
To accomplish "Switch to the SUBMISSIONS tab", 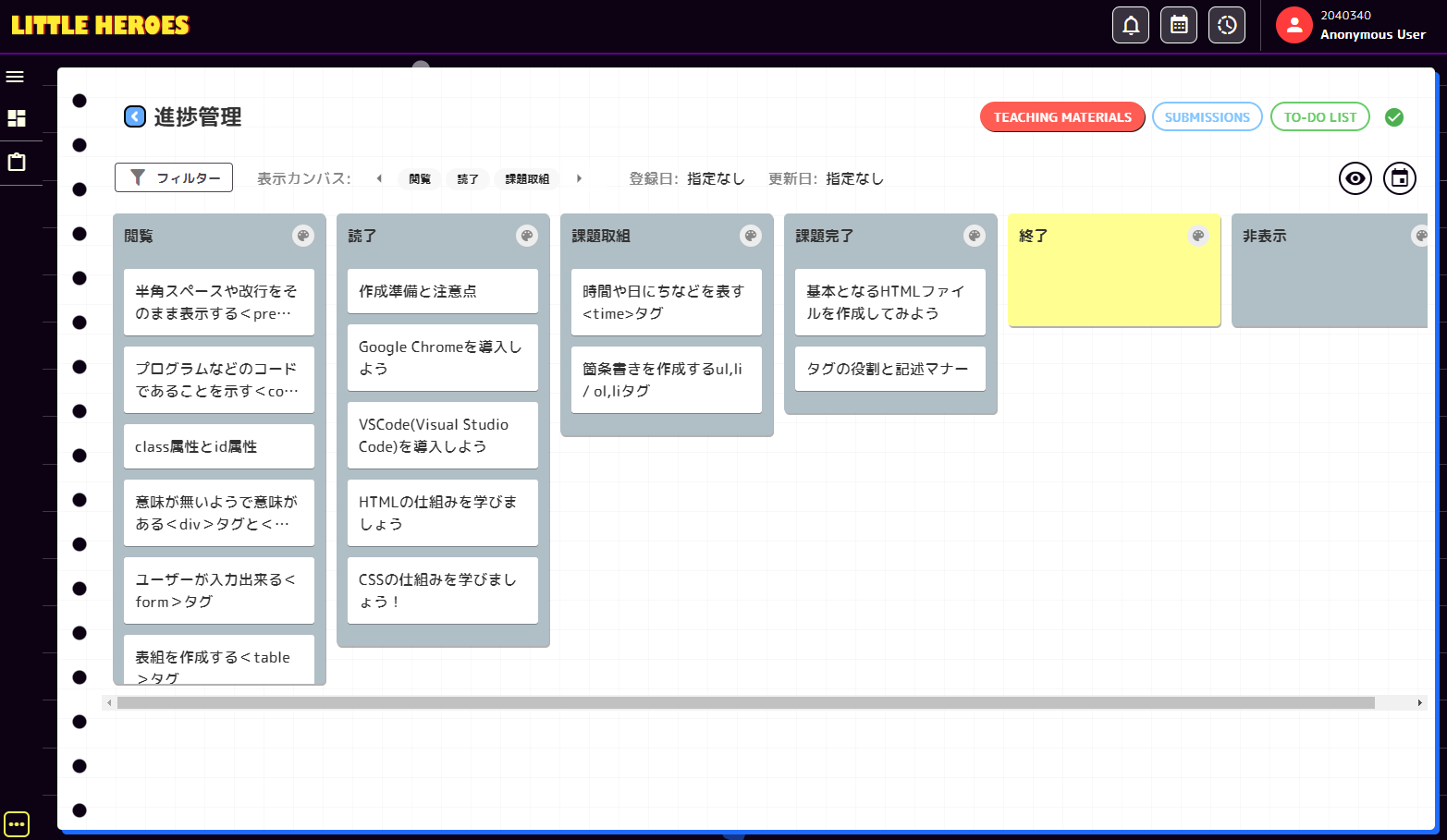I will [1207, 116].
